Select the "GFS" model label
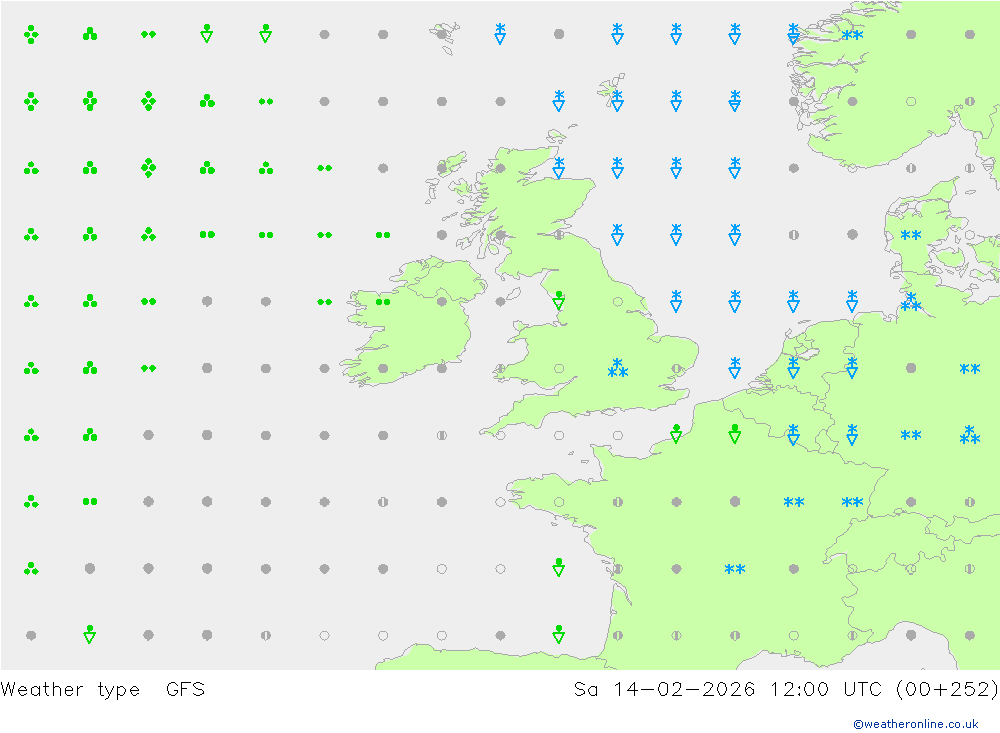The image size is (1000, 733). coord(186,690)
